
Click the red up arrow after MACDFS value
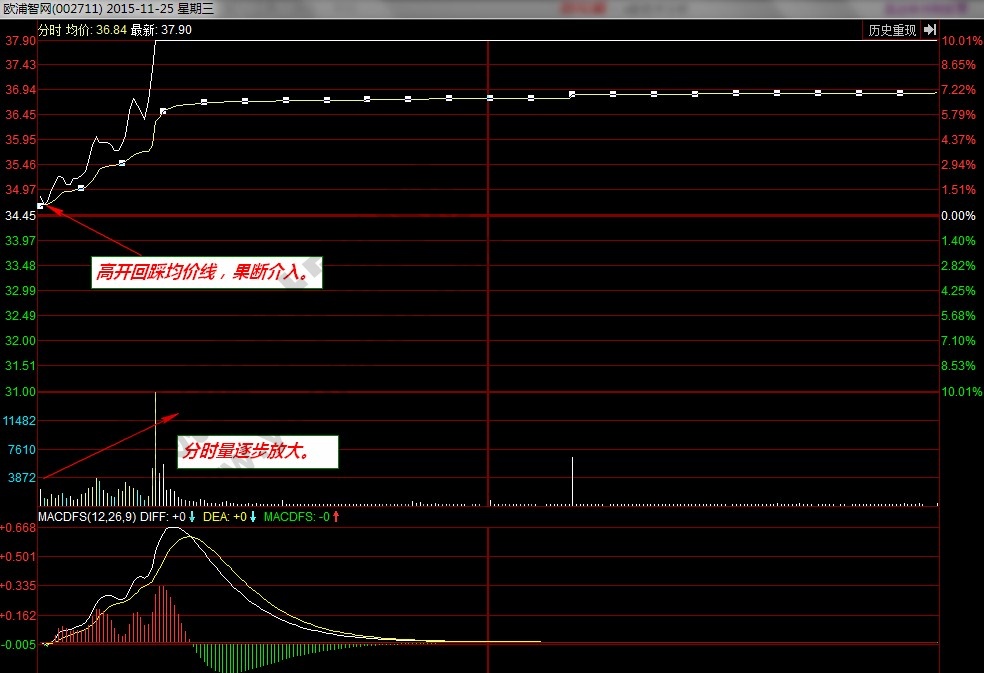pos(336,517)
